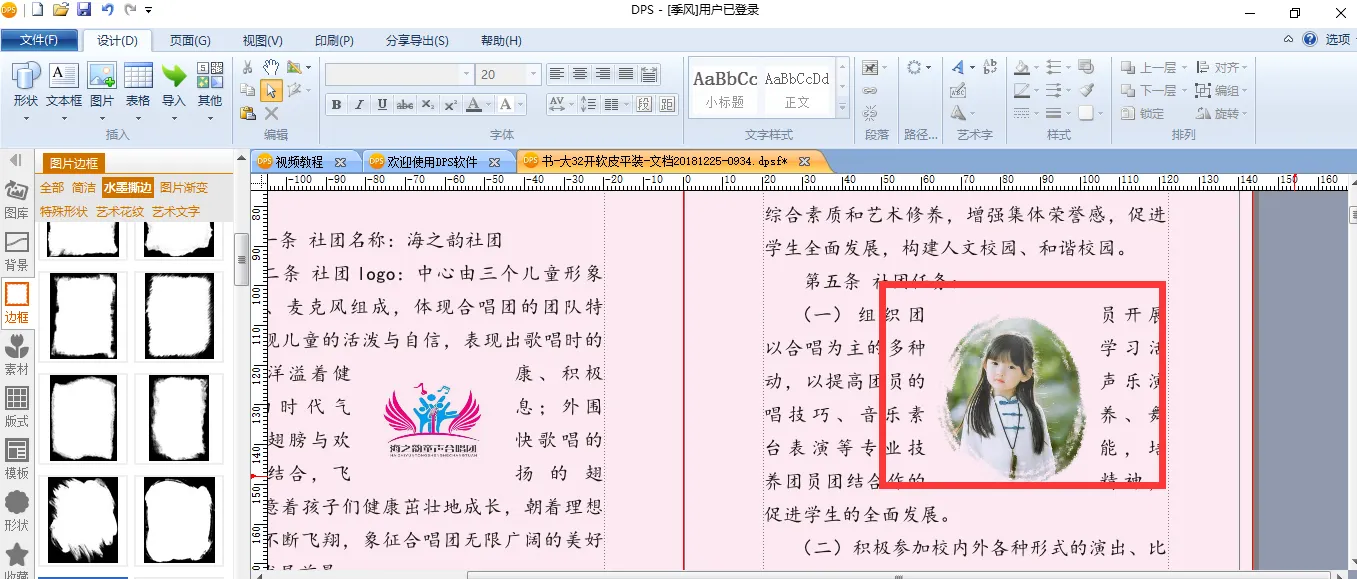
Task: Expand the 其他 insert dropdown
Action: click(x=210, y=118)
